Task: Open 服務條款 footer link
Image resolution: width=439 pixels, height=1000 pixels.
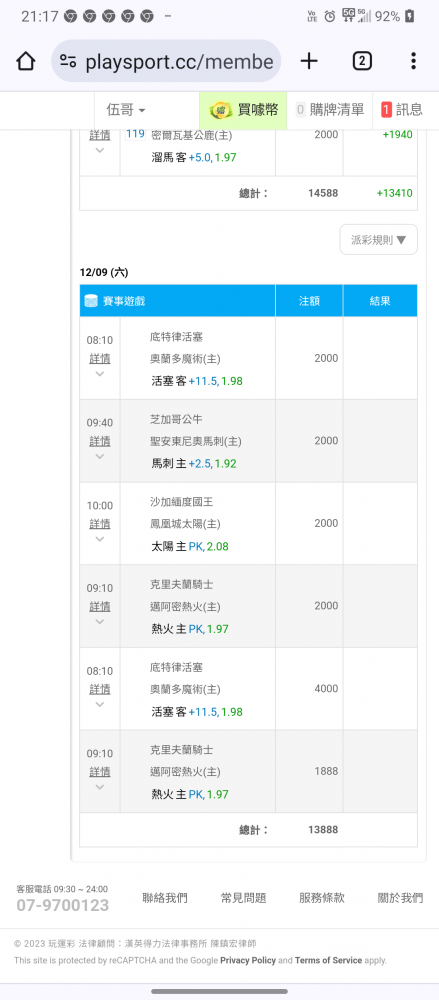Action: (x=322, y=898)
